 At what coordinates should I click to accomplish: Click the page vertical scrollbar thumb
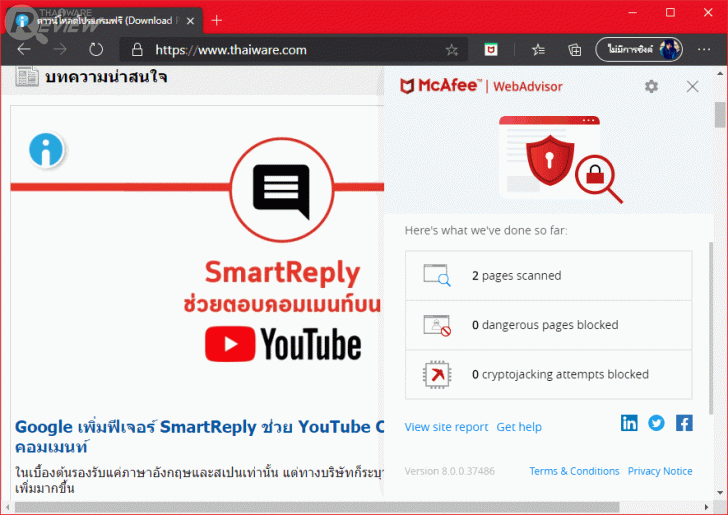tap(720, 114)
